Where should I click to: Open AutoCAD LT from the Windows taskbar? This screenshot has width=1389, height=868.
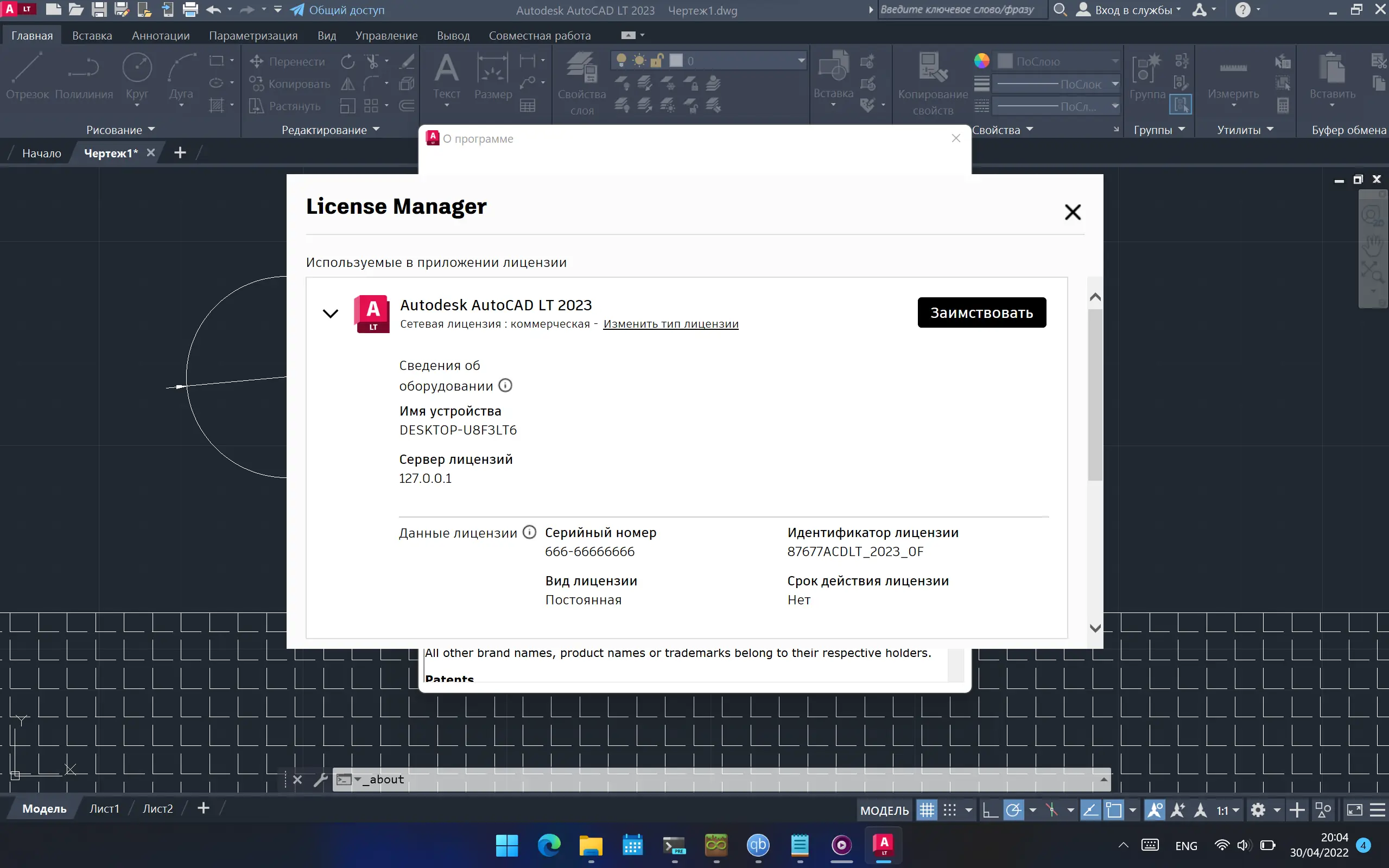(884, 845)
